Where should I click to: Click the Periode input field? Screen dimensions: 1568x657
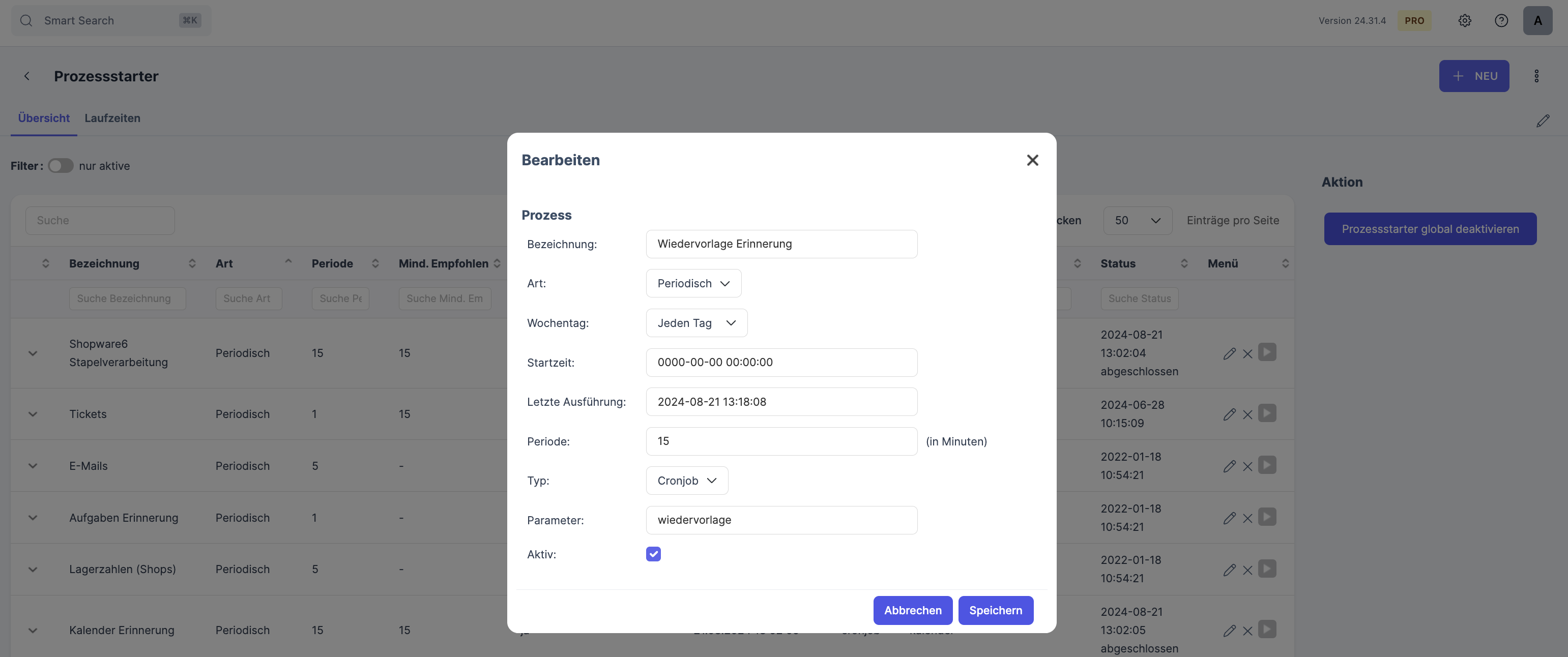[x=781, y=441]
